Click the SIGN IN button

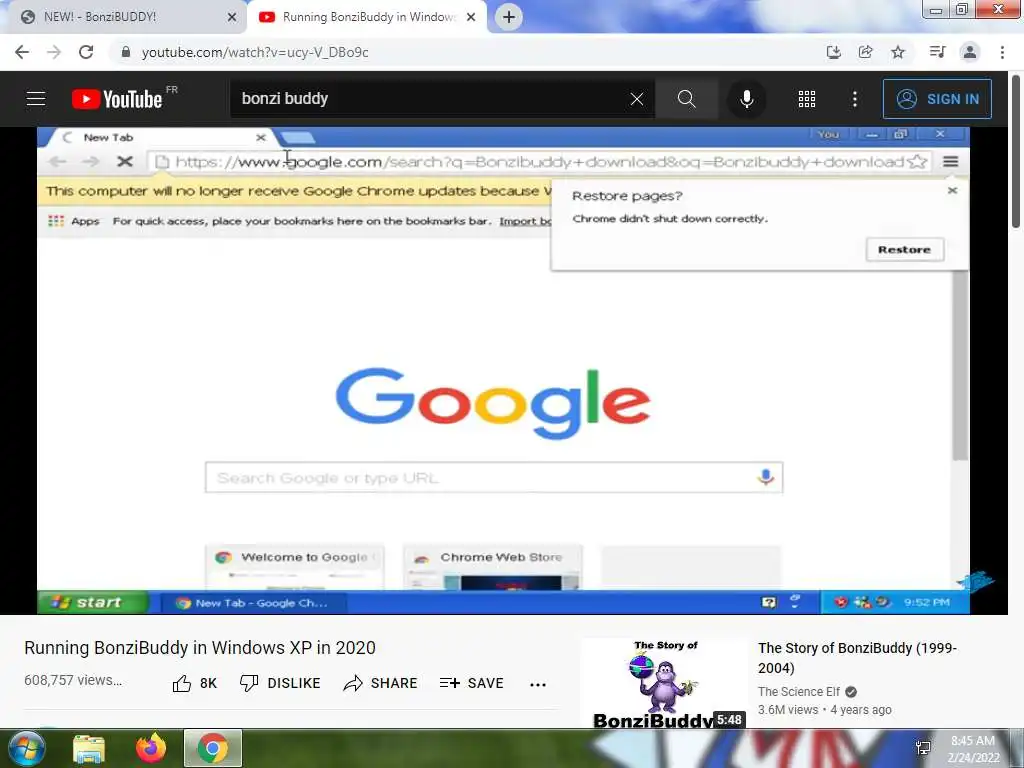pyautogui.click(x=937, y=99)
